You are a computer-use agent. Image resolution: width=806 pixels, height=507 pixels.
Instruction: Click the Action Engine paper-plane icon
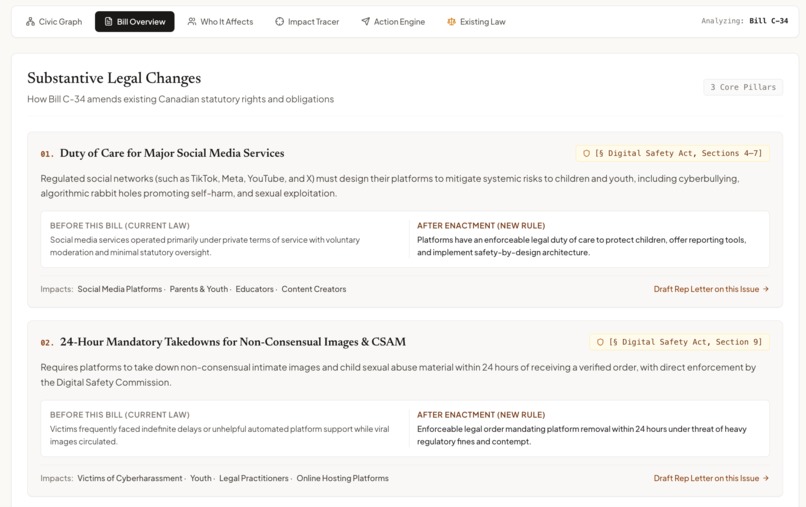[x=365, y=22]
